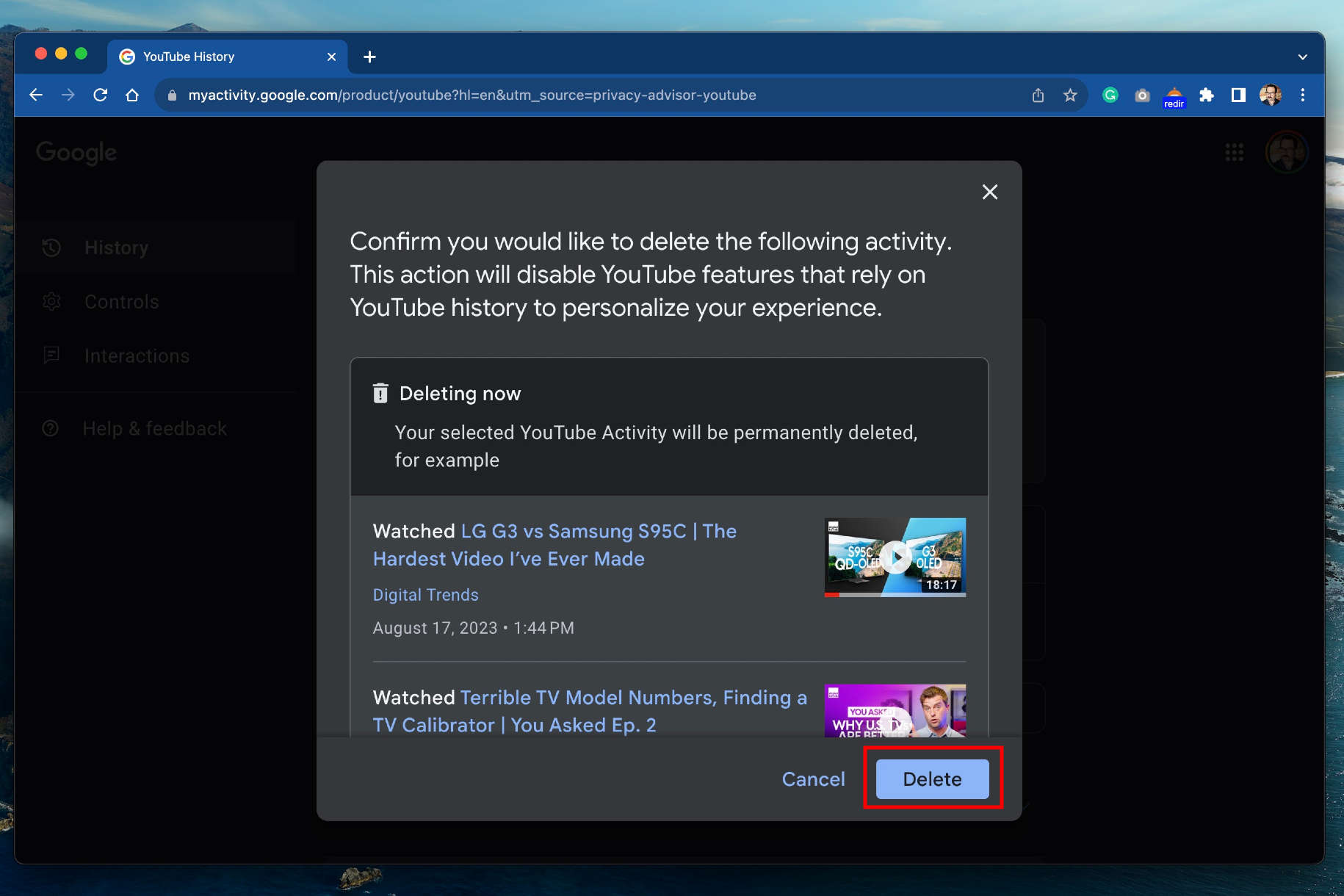Open a new browser tab
Image resolution: width=1344 pixels, height=896 pixels.
tap(369, 57)
